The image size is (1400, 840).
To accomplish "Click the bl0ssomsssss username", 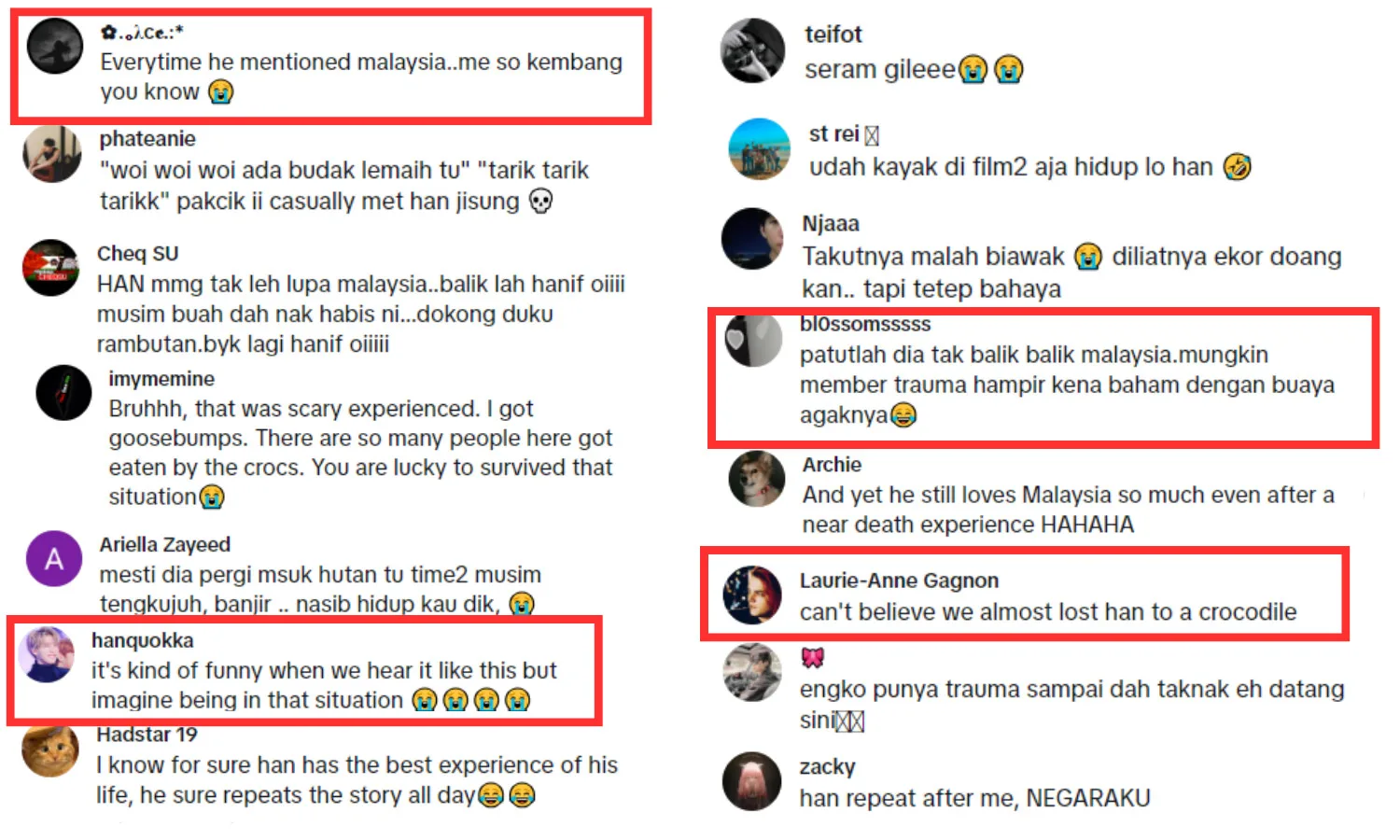I will (865, 324).
